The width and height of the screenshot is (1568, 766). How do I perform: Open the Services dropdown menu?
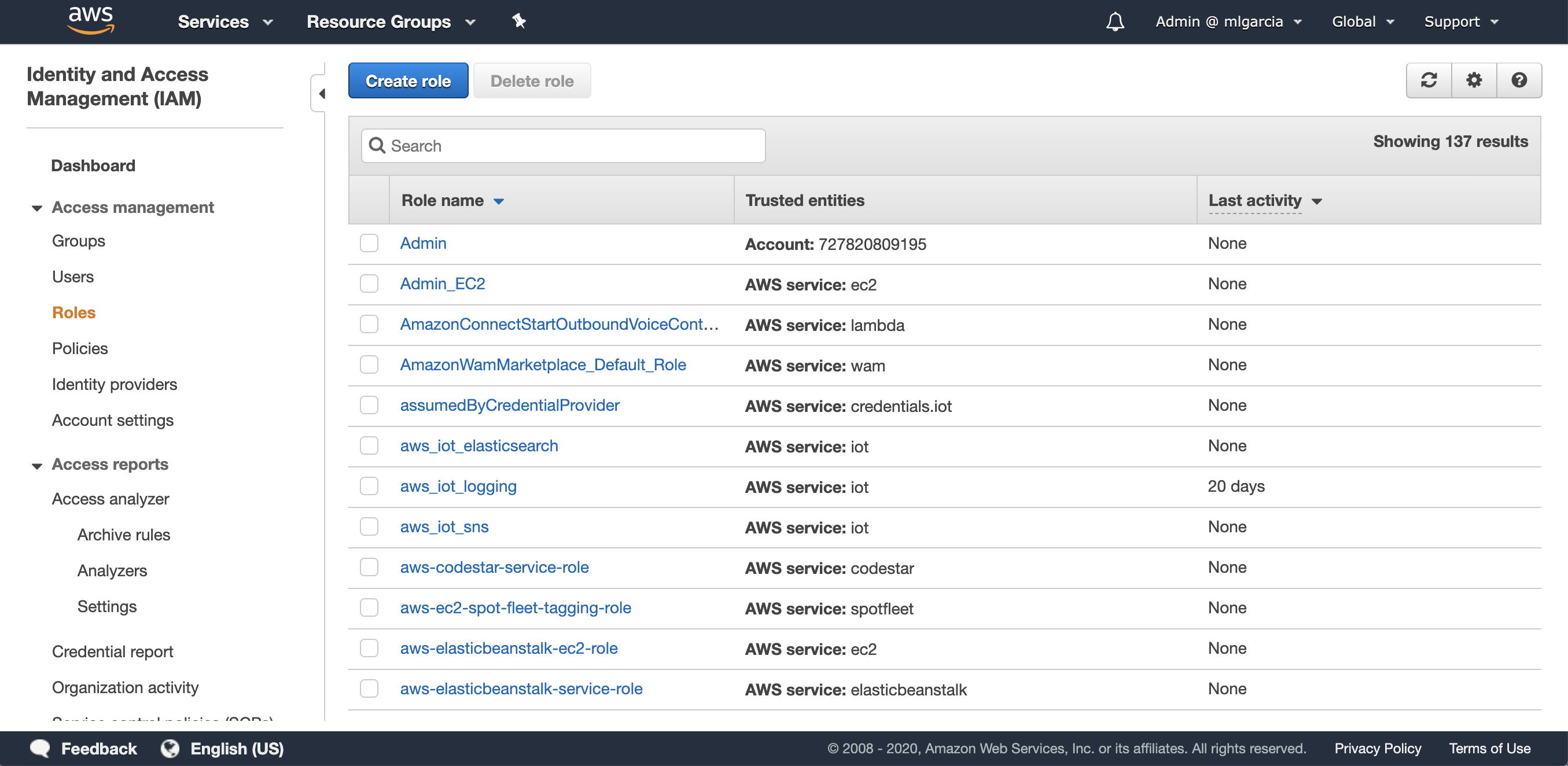click(x=224, y=22)
